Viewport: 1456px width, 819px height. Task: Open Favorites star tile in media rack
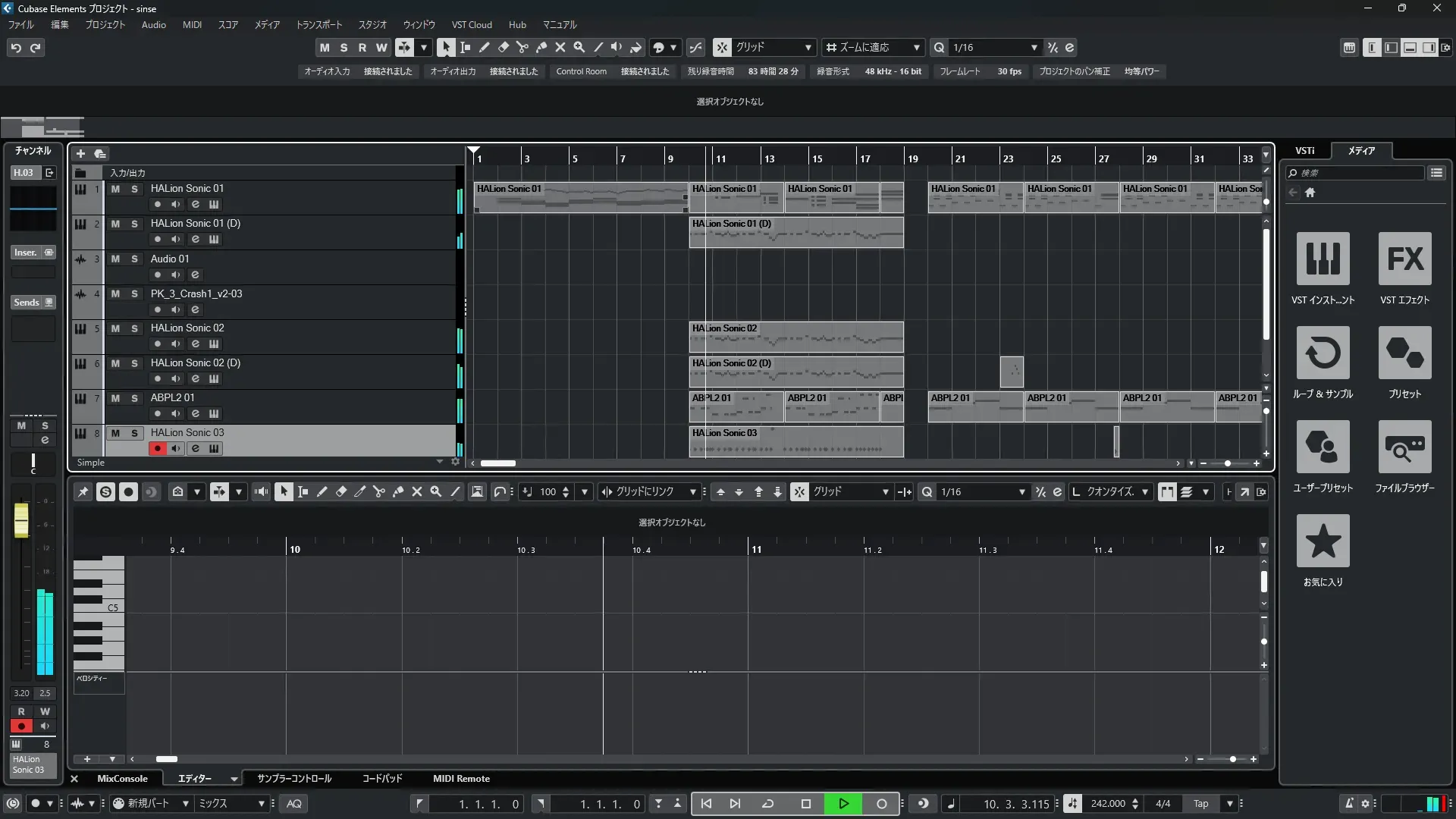[1323, 541]
